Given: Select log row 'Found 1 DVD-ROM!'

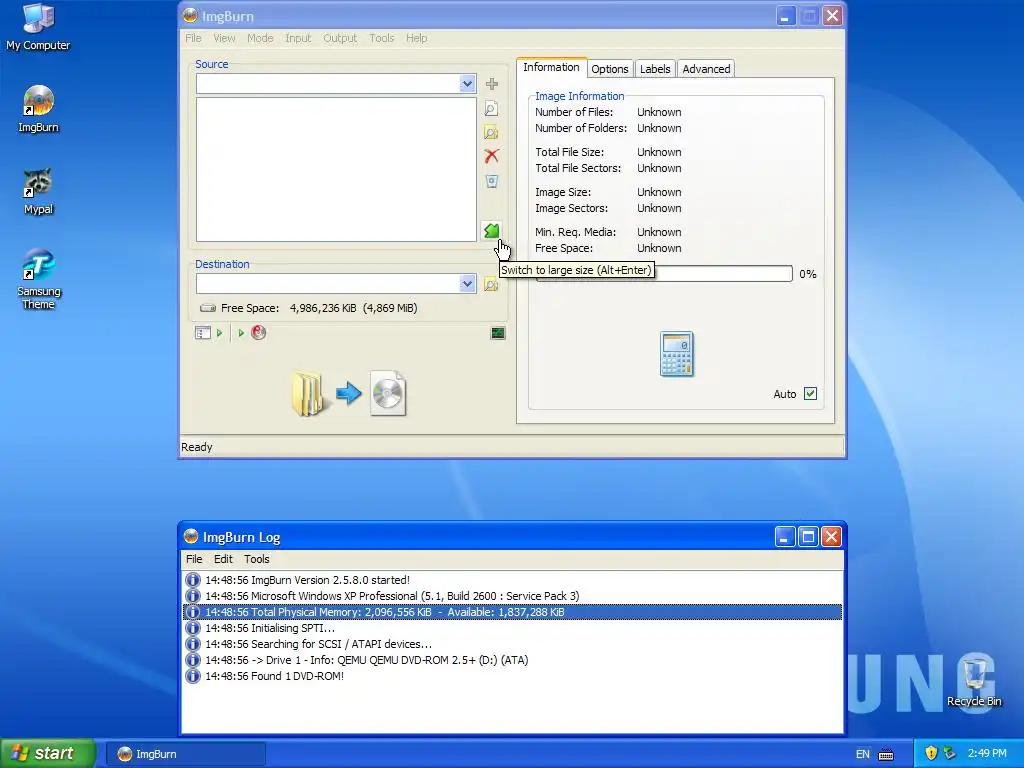Looking at the screenshot, I should 513,676.
